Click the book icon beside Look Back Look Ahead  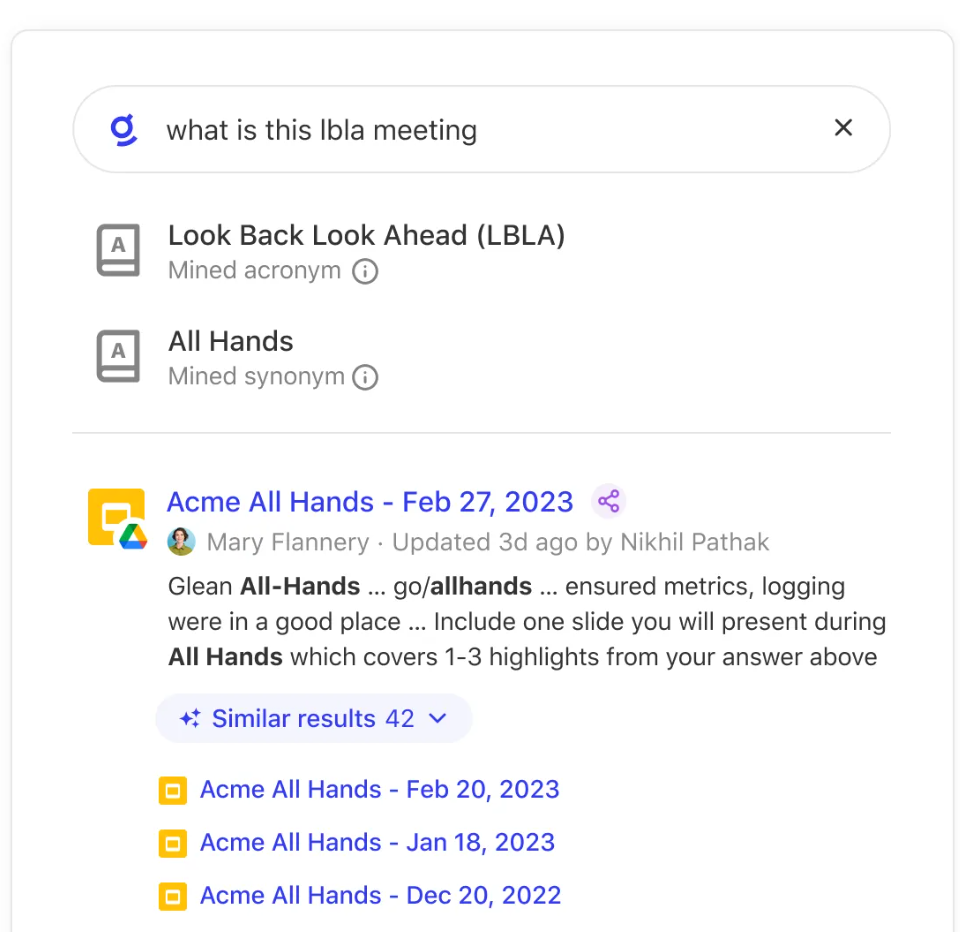pos(118,250)
